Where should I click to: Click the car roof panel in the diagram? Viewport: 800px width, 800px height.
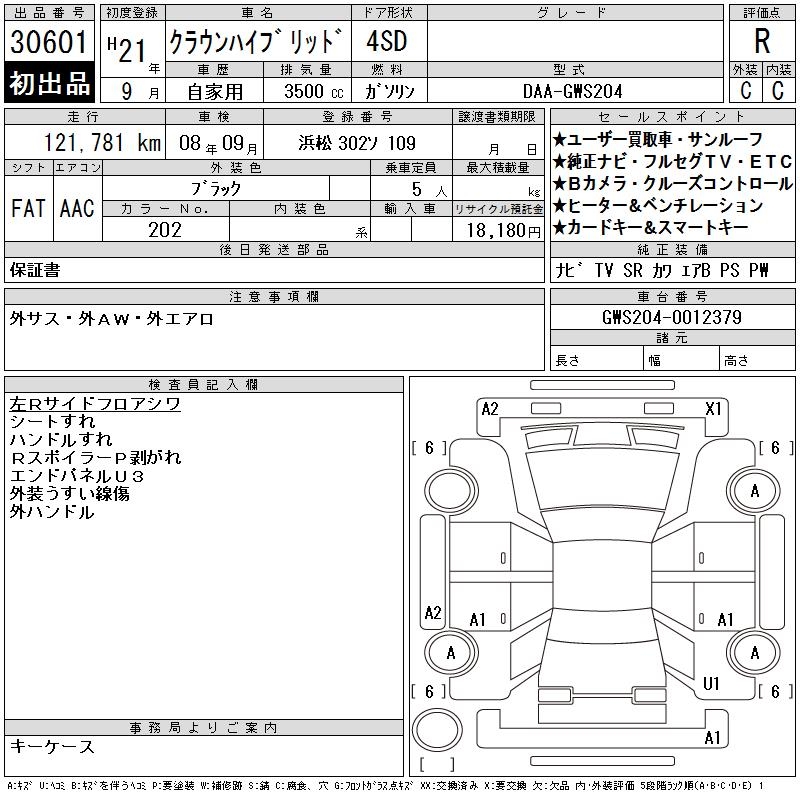[x=603, y=576]
